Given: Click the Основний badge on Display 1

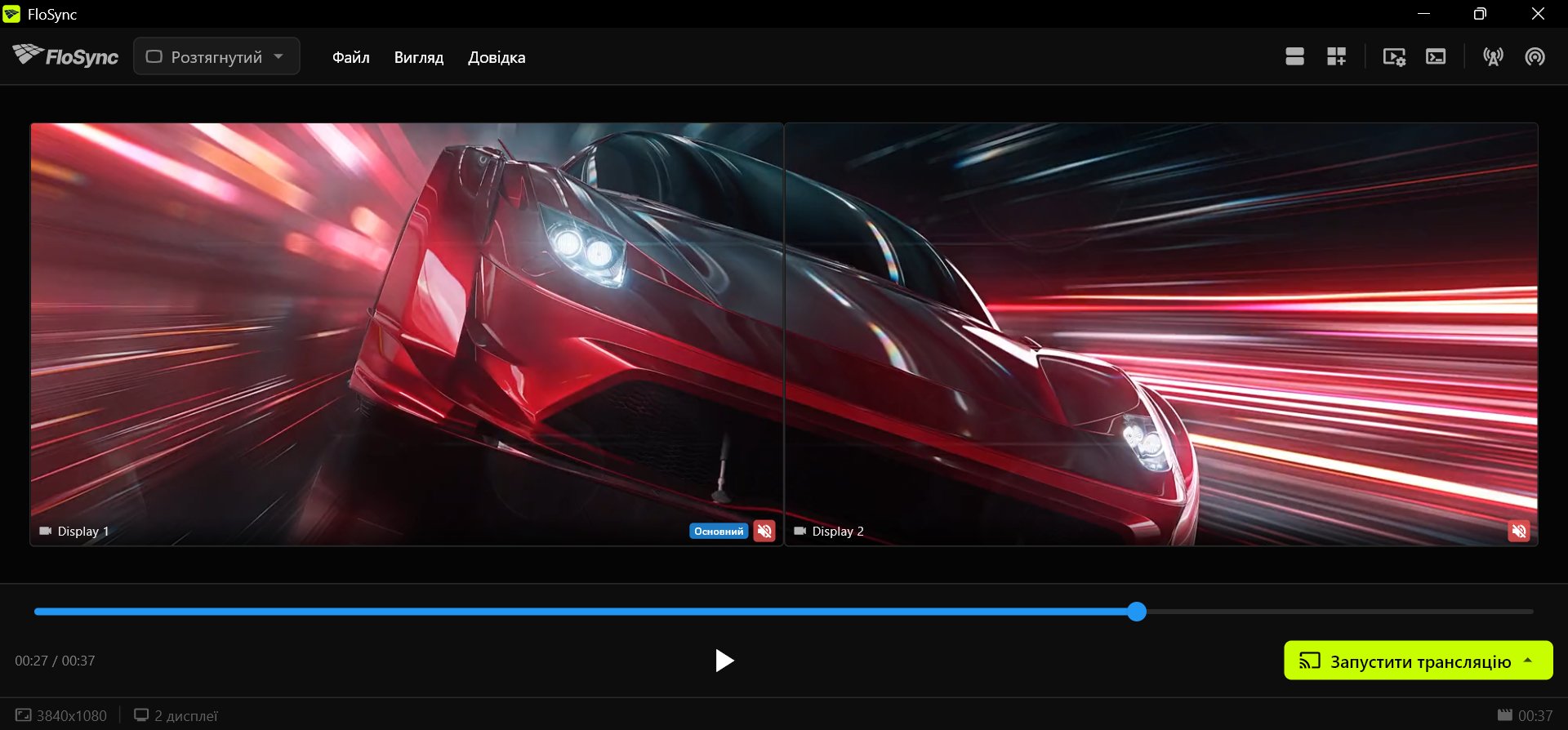Looking at the screenshot, I should tap(719, 532).
